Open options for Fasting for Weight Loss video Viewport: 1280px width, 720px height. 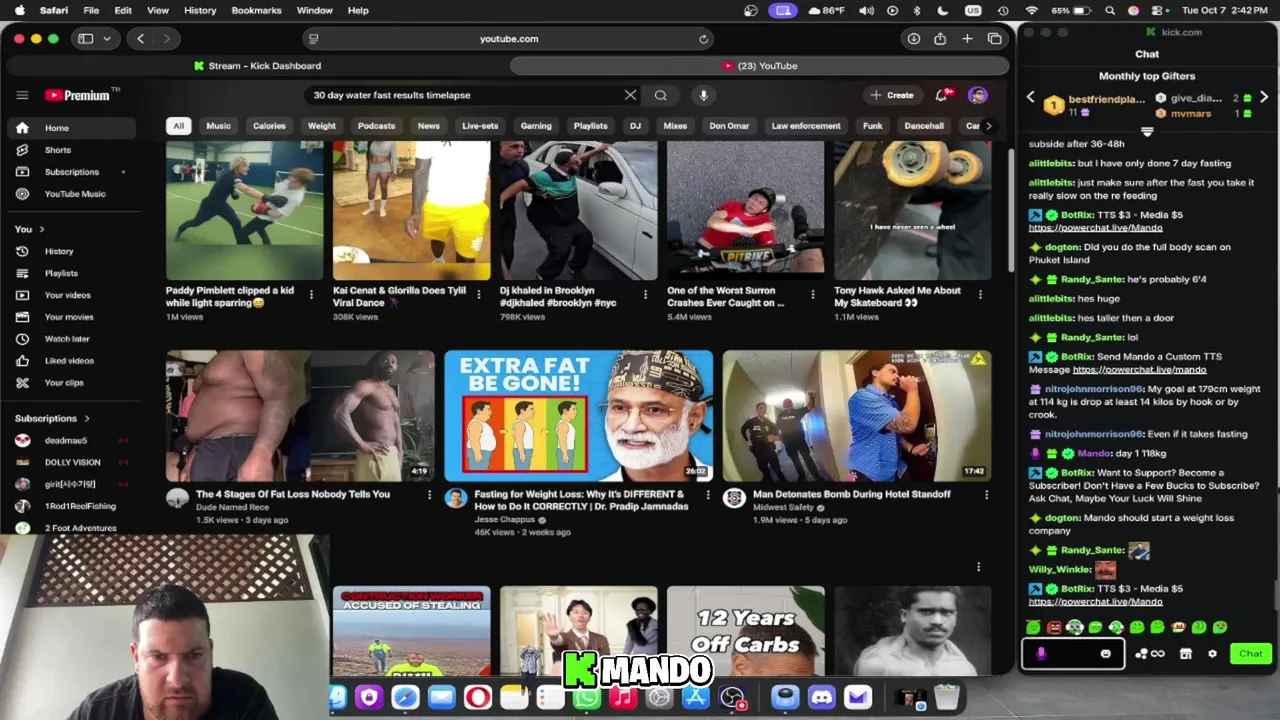[x=708, y=495]
